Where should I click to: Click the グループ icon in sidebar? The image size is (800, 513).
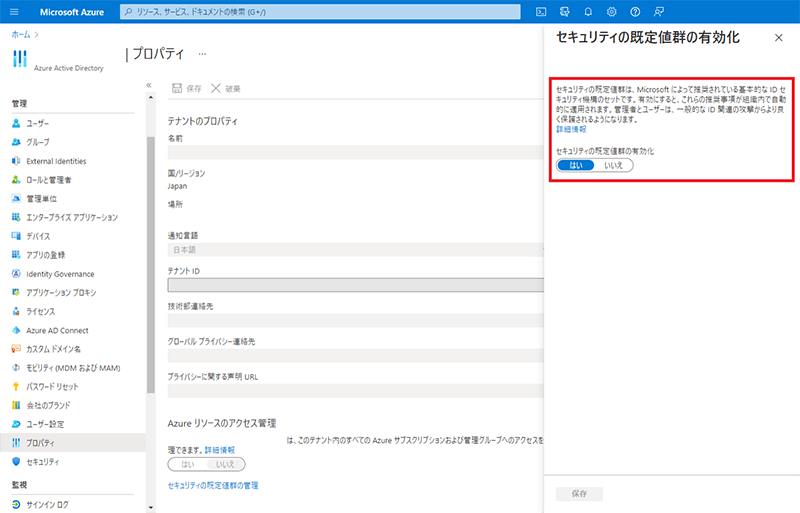(x=16, y=142)
